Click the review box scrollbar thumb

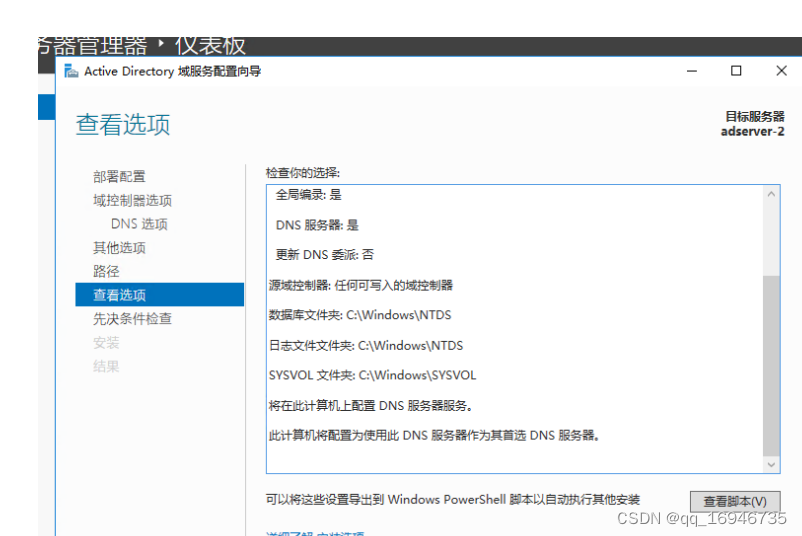771,366
